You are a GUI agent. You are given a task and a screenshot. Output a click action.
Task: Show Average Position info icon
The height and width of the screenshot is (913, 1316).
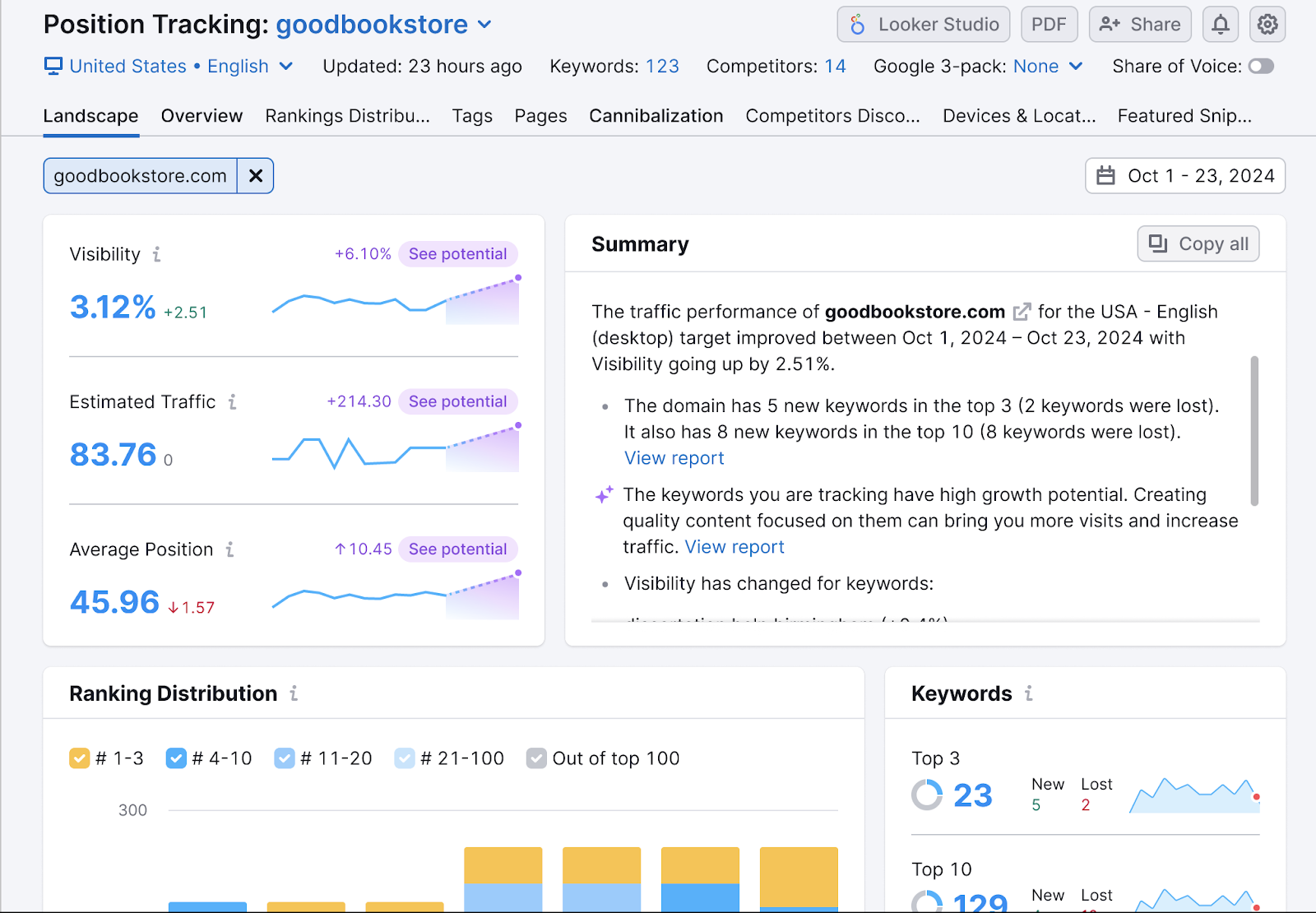(x=229, y=549)
